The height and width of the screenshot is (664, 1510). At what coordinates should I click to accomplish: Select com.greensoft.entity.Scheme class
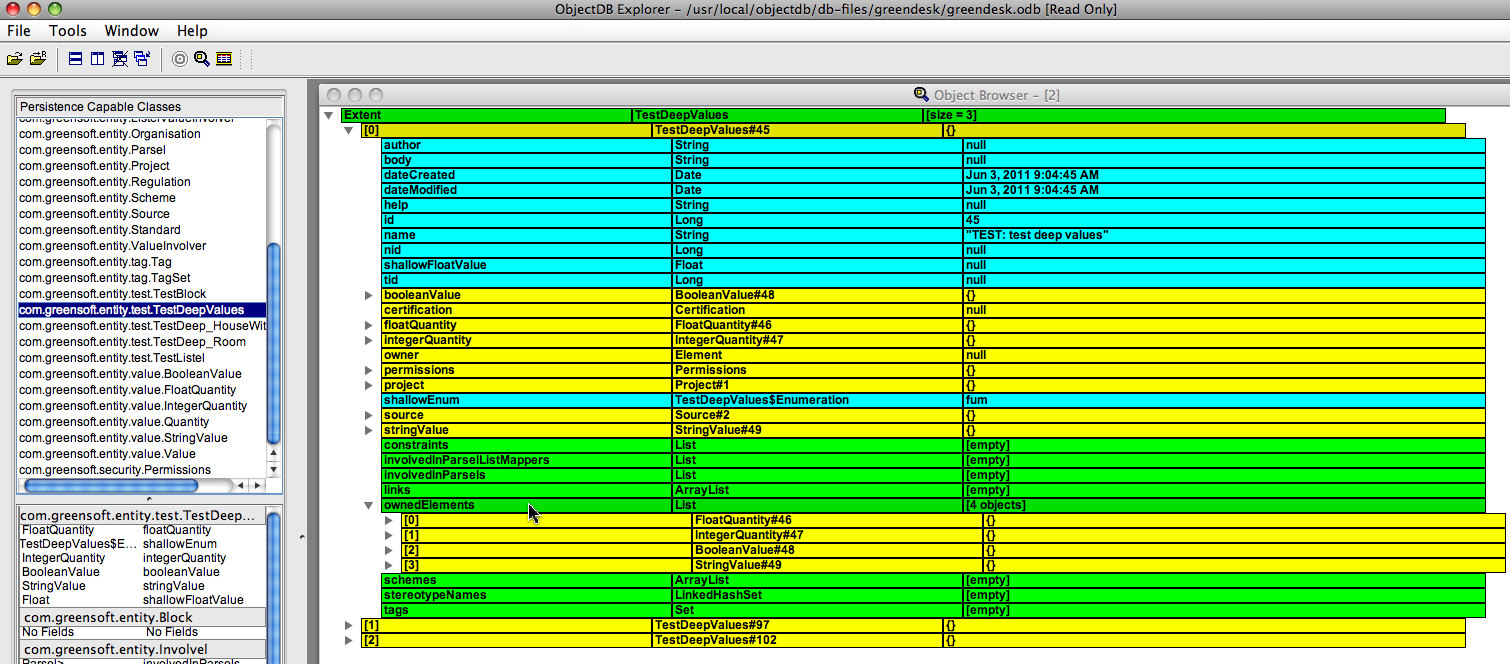click(142, 198)
